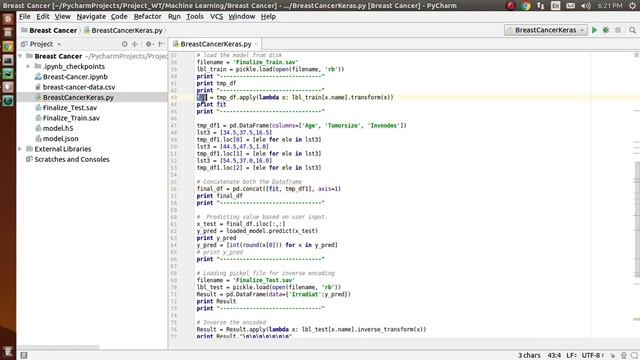Click the network indicator in top panel
Screen dimensions: 640x360
click(541, 5)
